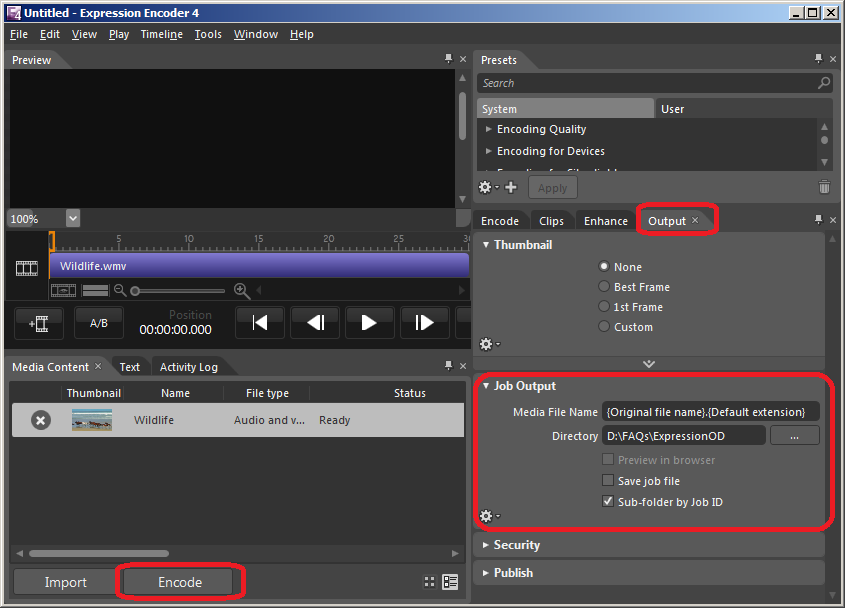Open the Presets gear options menu
This screenshot has width=845, height=608.
488,187
